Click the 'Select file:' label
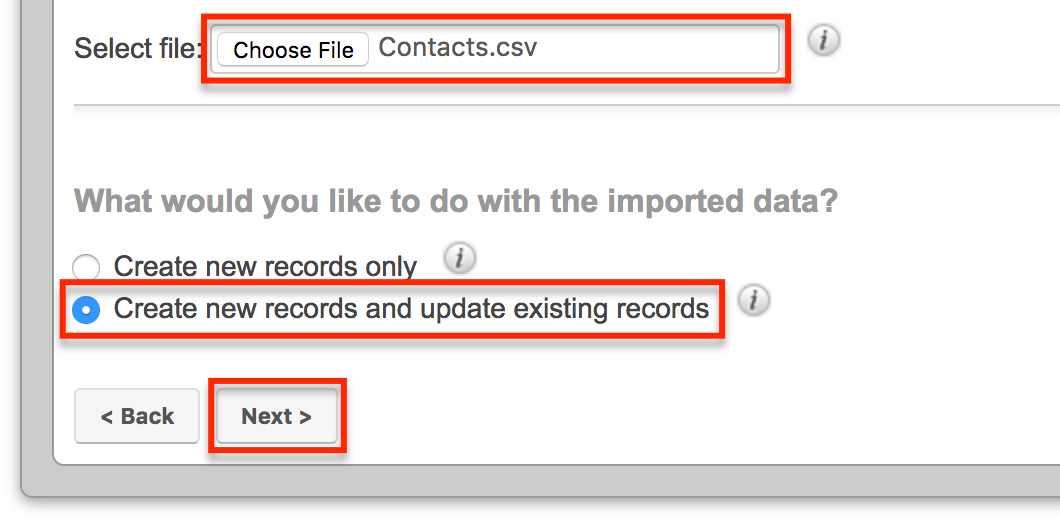 click(137, 48)
